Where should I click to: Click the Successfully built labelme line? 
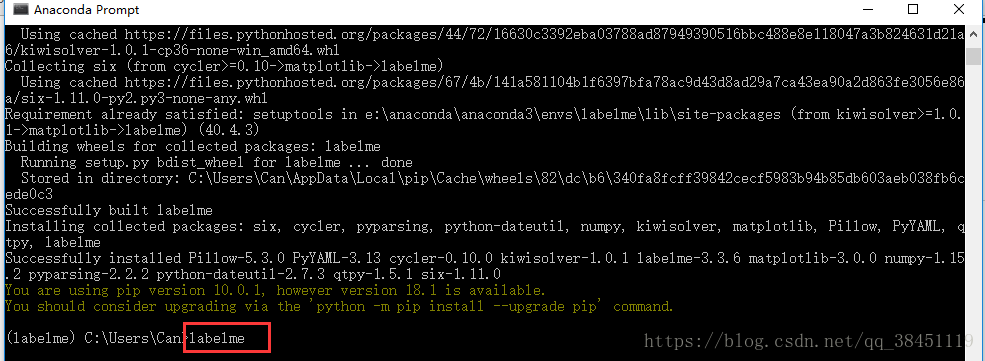[x=109, y=210]
